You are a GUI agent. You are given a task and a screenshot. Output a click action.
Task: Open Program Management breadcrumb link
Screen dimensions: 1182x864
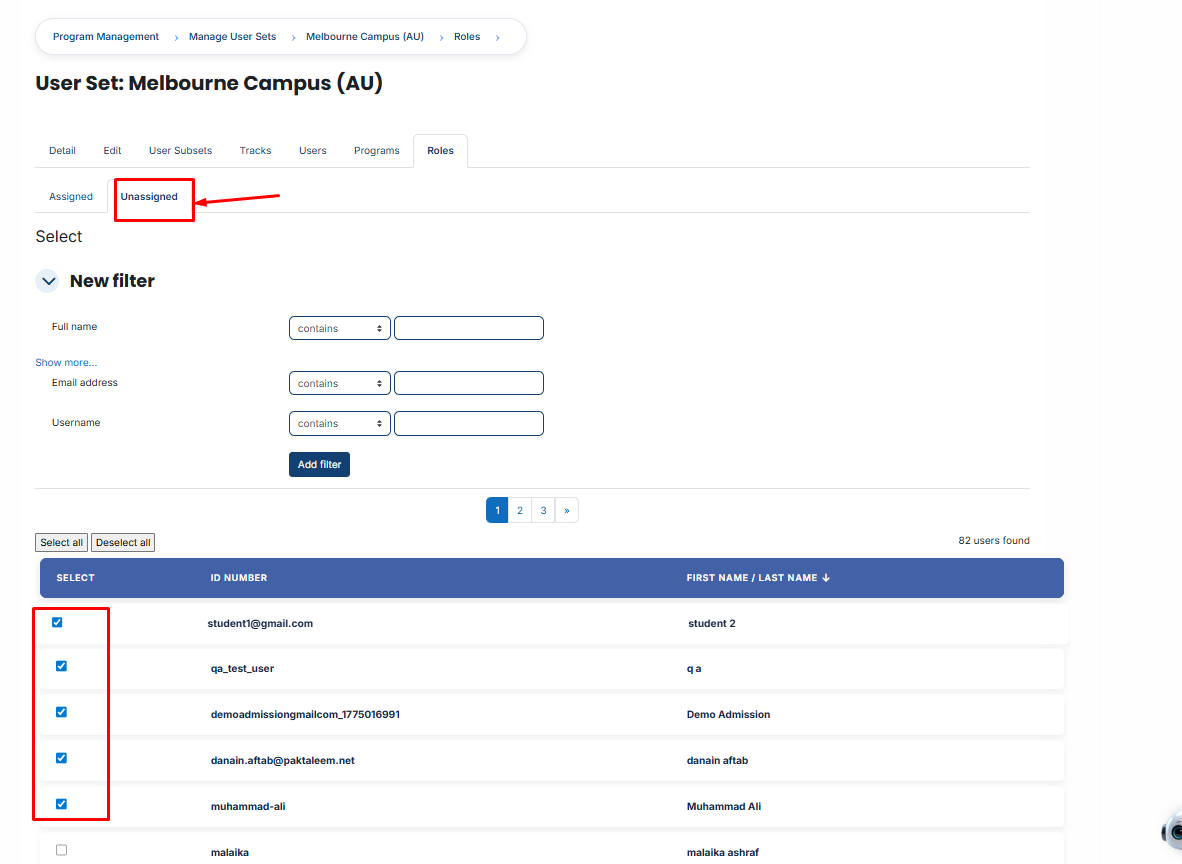pyautogui.click(x=106, y=37)
